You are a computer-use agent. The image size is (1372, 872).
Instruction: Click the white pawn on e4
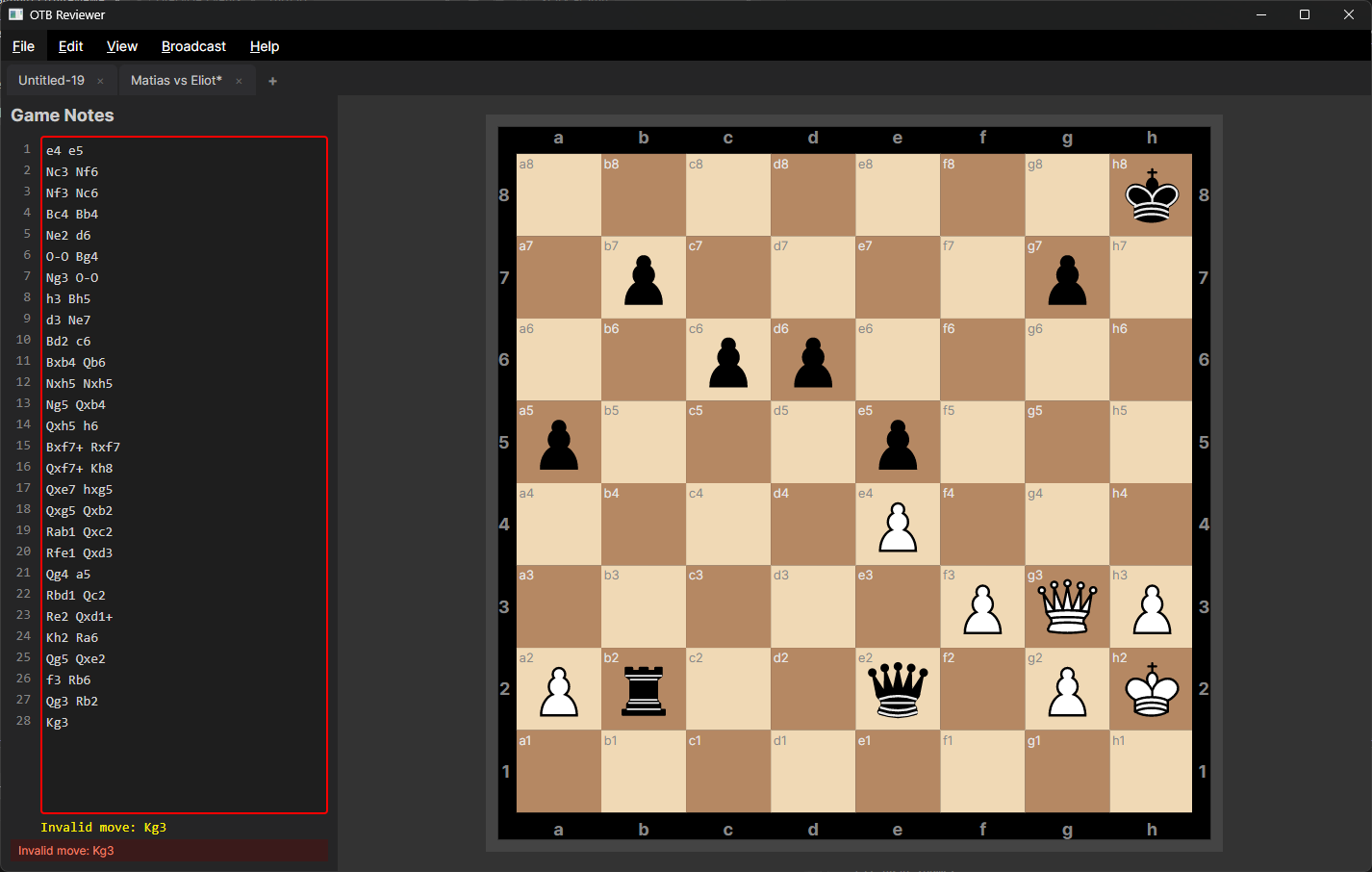pyautogui.click(x=898, y=525)
